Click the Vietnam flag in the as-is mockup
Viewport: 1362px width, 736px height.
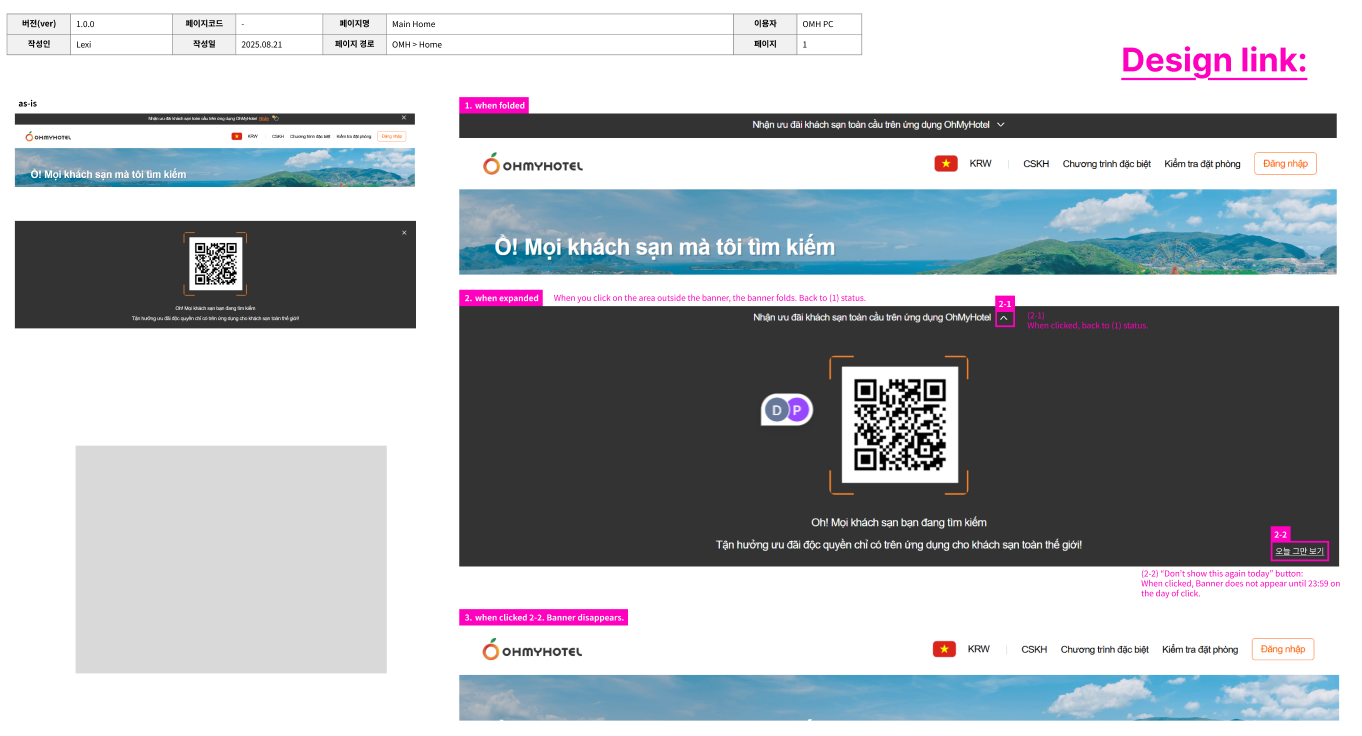237,136
